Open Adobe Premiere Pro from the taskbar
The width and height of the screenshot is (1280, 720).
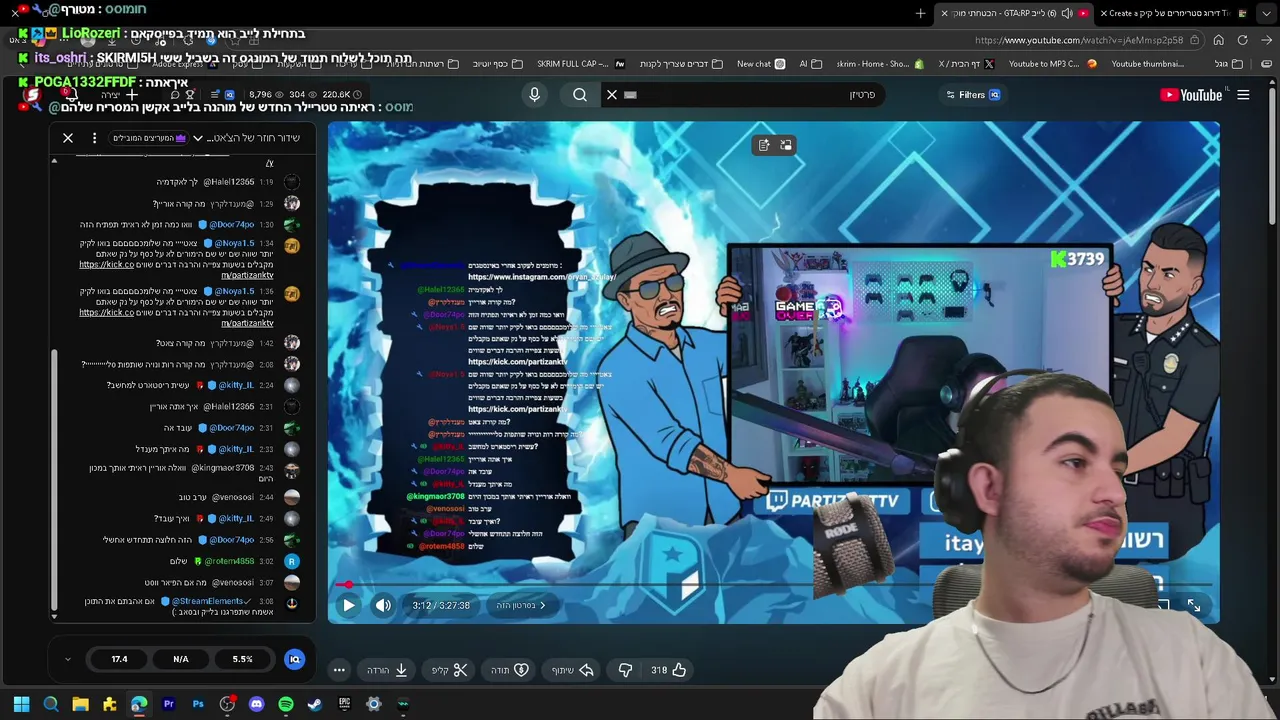point(168,704)
